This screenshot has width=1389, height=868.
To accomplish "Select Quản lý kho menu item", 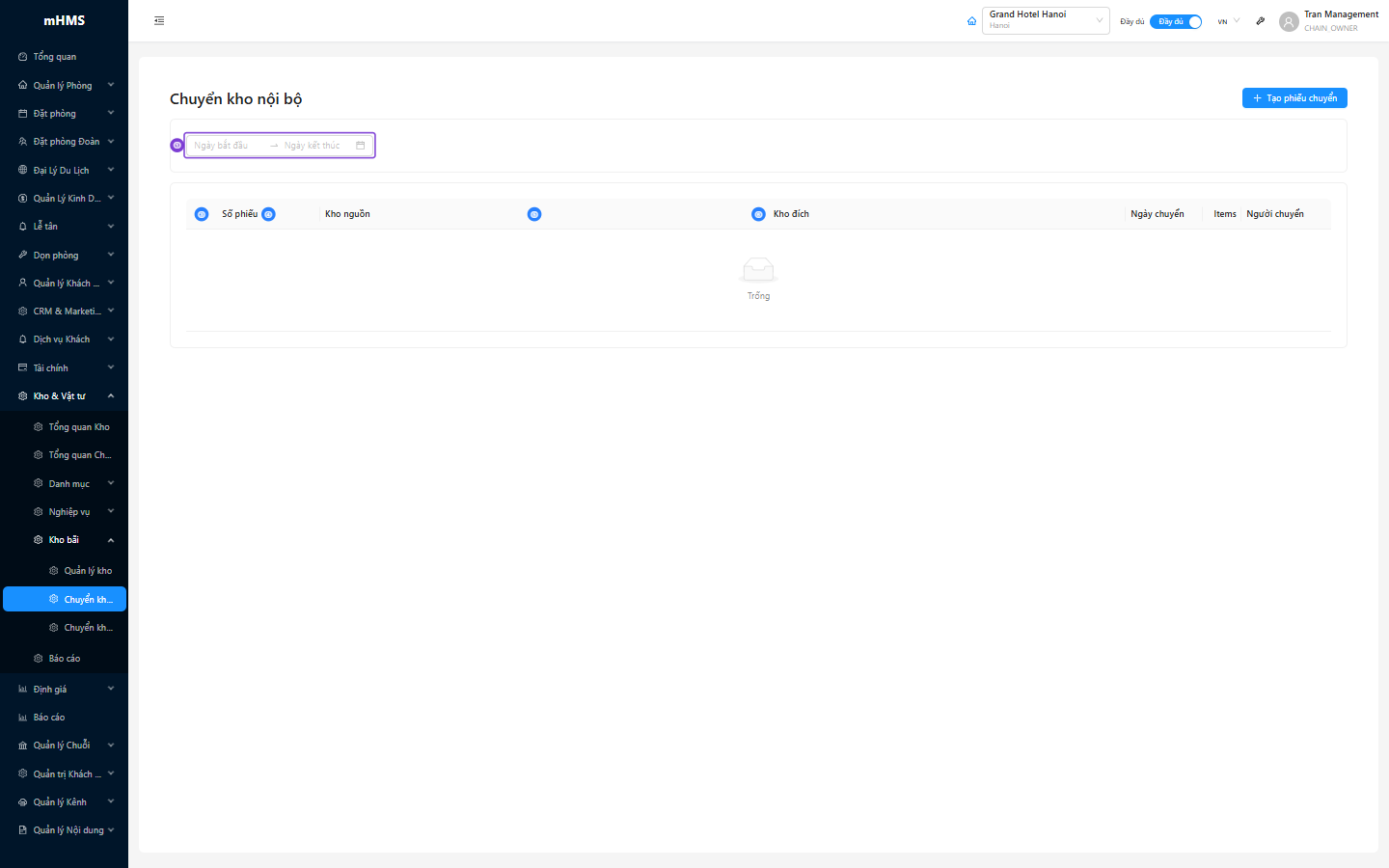I will point(87,571).
